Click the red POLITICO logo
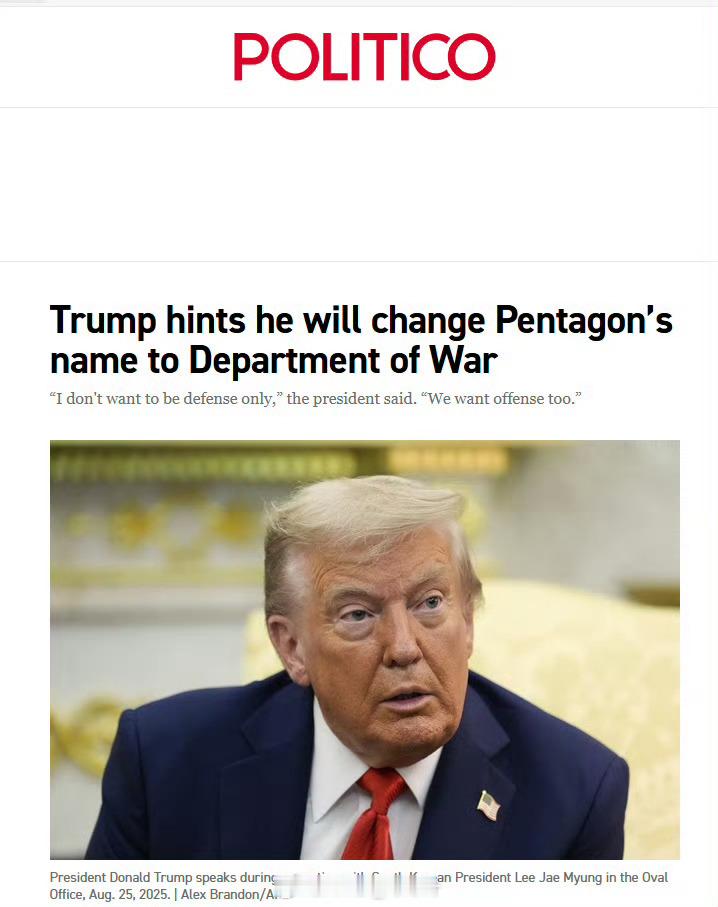The image size is (718, 907). [364, 57]
